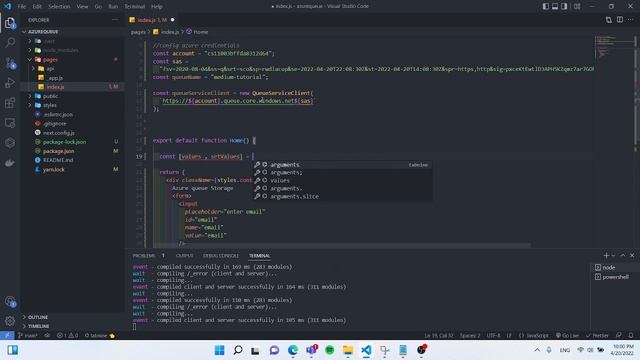Open the new terminal dropdown arrow
640x360 pixels.
click(x=613, y=256)
